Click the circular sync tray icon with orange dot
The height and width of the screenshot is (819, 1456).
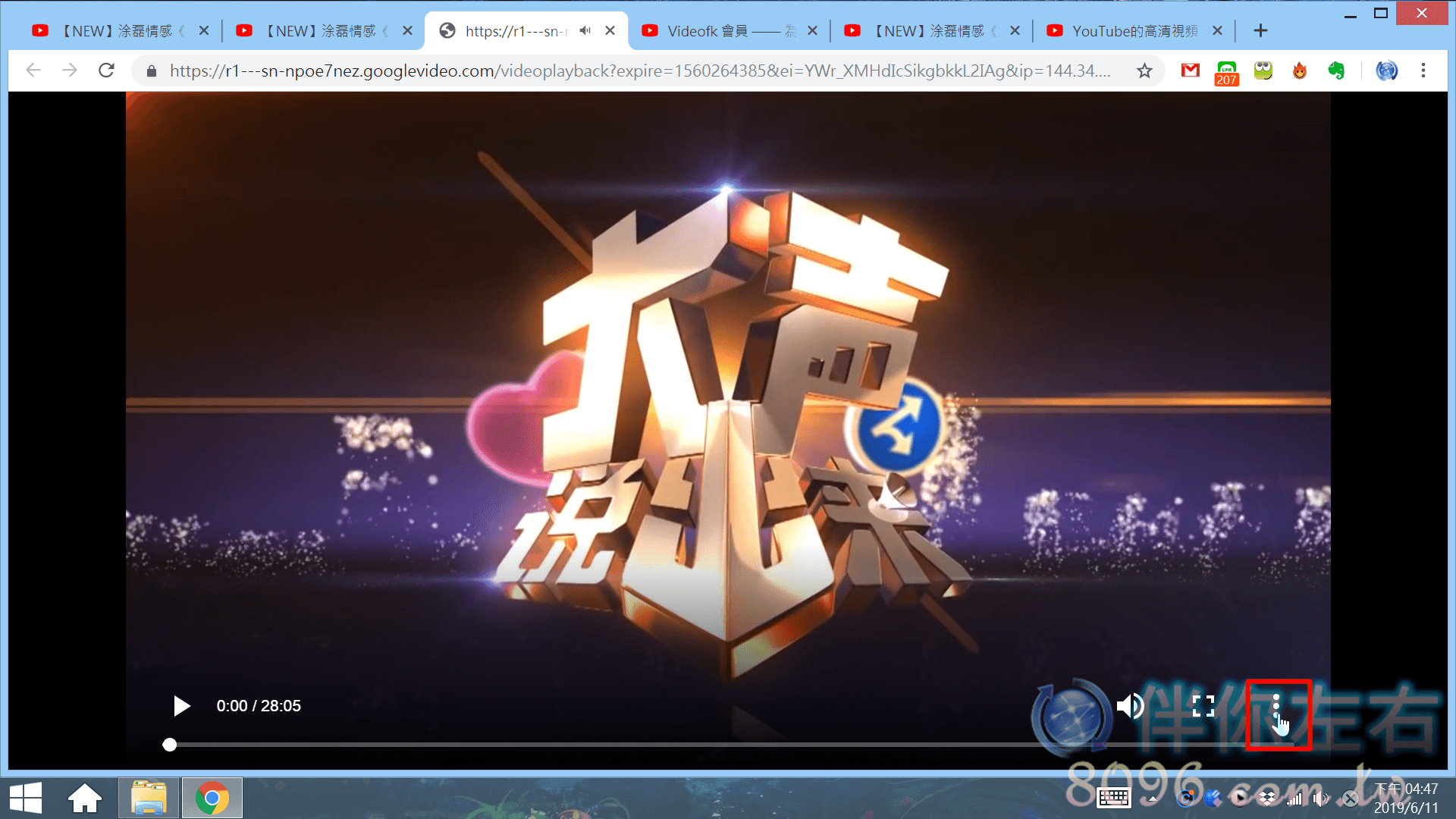click(1186, 798)
